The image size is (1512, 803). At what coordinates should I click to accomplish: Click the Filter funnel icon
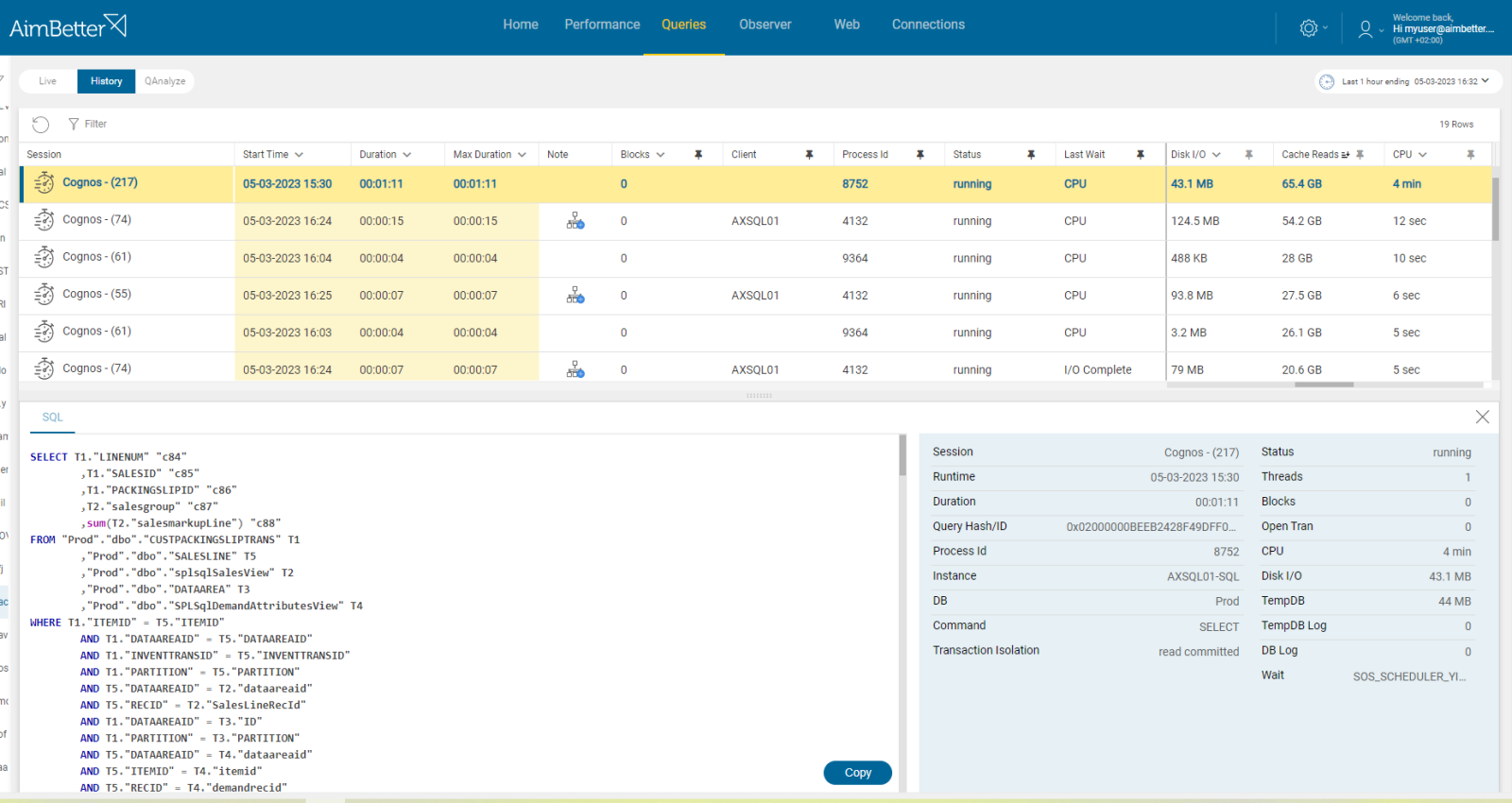click(74, 124)
